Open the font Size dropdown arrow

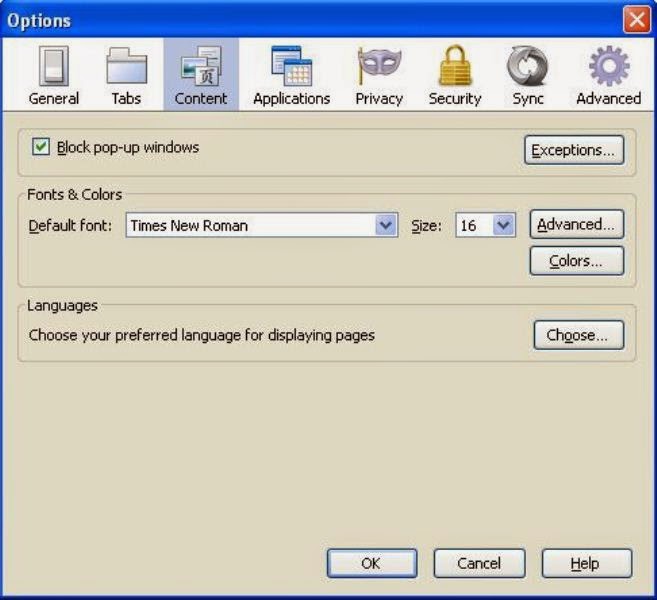(x=504, y=225)
